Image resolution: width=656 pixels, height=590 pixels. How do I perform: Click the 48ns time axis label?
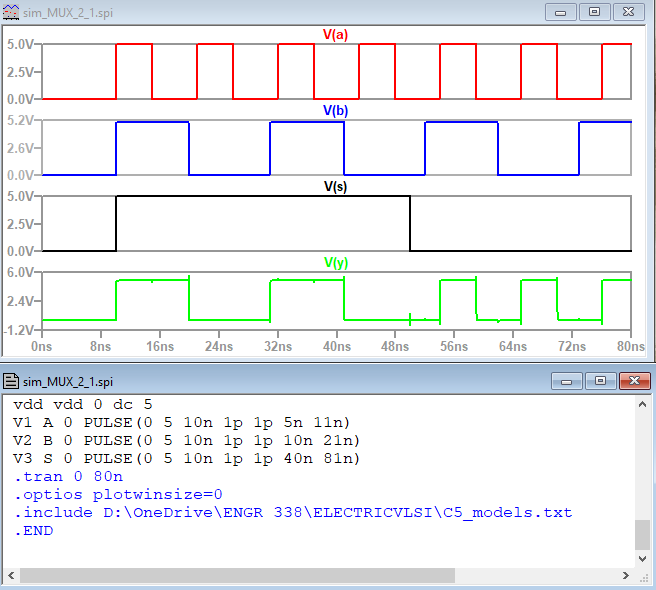[395, 346]
